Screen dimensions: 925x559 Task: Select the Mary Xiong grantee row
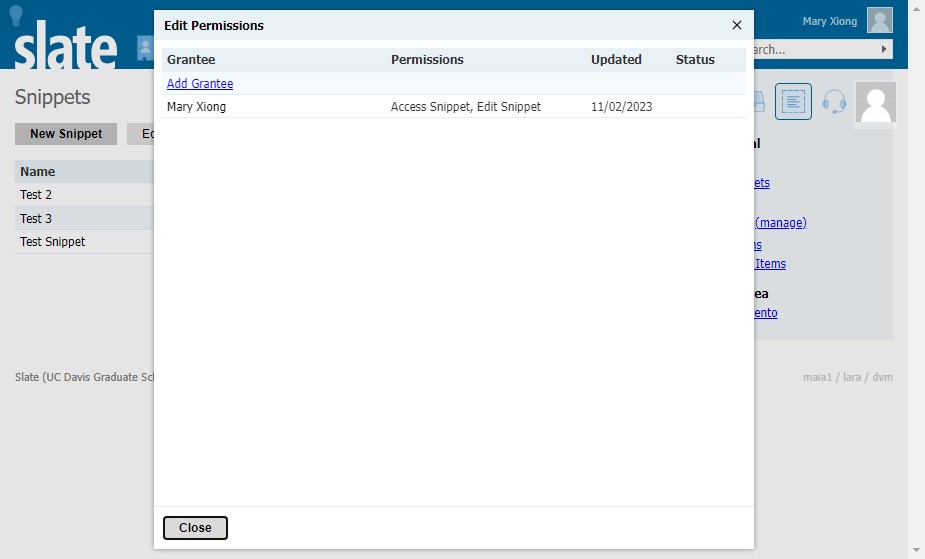(x=454, y=107)
